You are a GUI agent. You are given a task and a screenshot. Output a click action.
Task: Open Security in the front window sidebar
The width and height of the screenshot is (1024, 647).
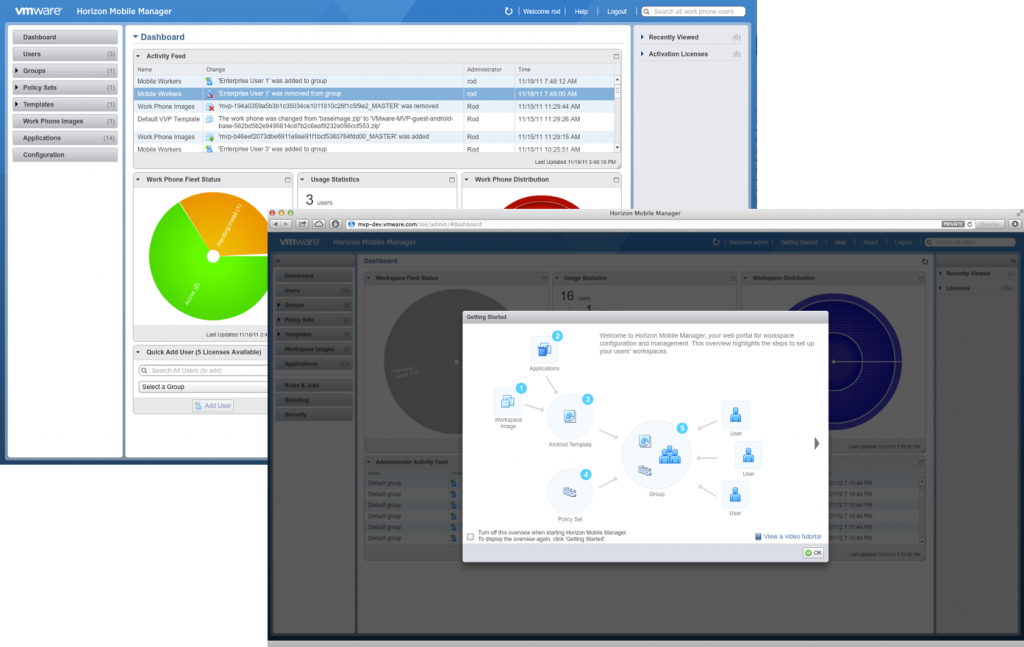click(x=314, y=415)
